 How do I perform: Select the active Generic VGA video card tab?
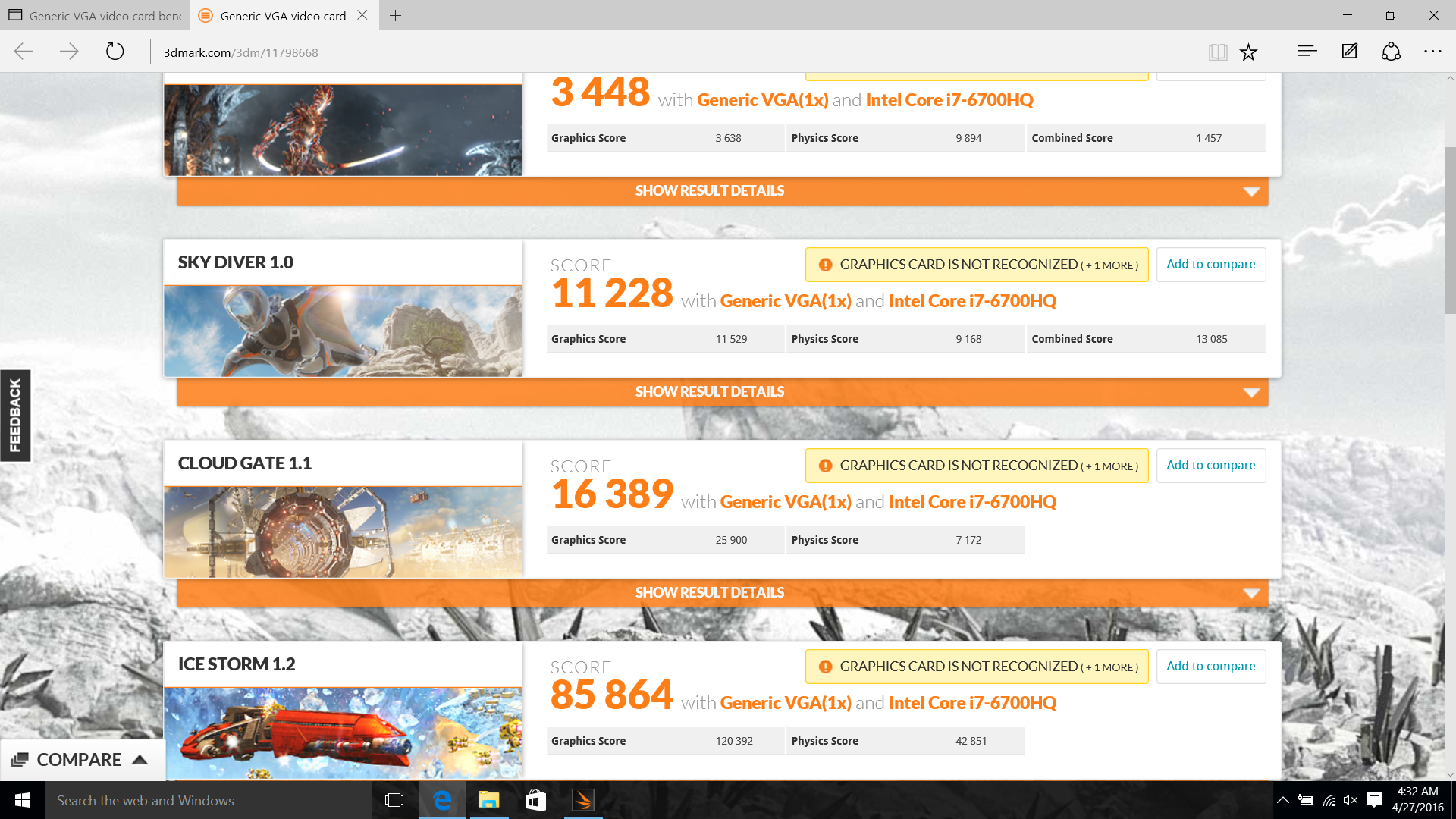click(x=284, y=15)
